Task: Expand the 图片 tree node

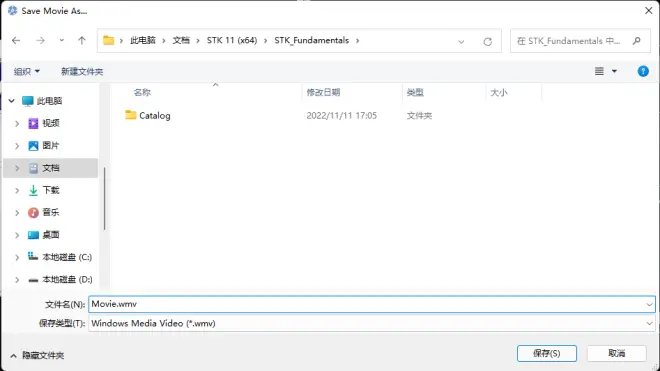Action: coord(17,146)
